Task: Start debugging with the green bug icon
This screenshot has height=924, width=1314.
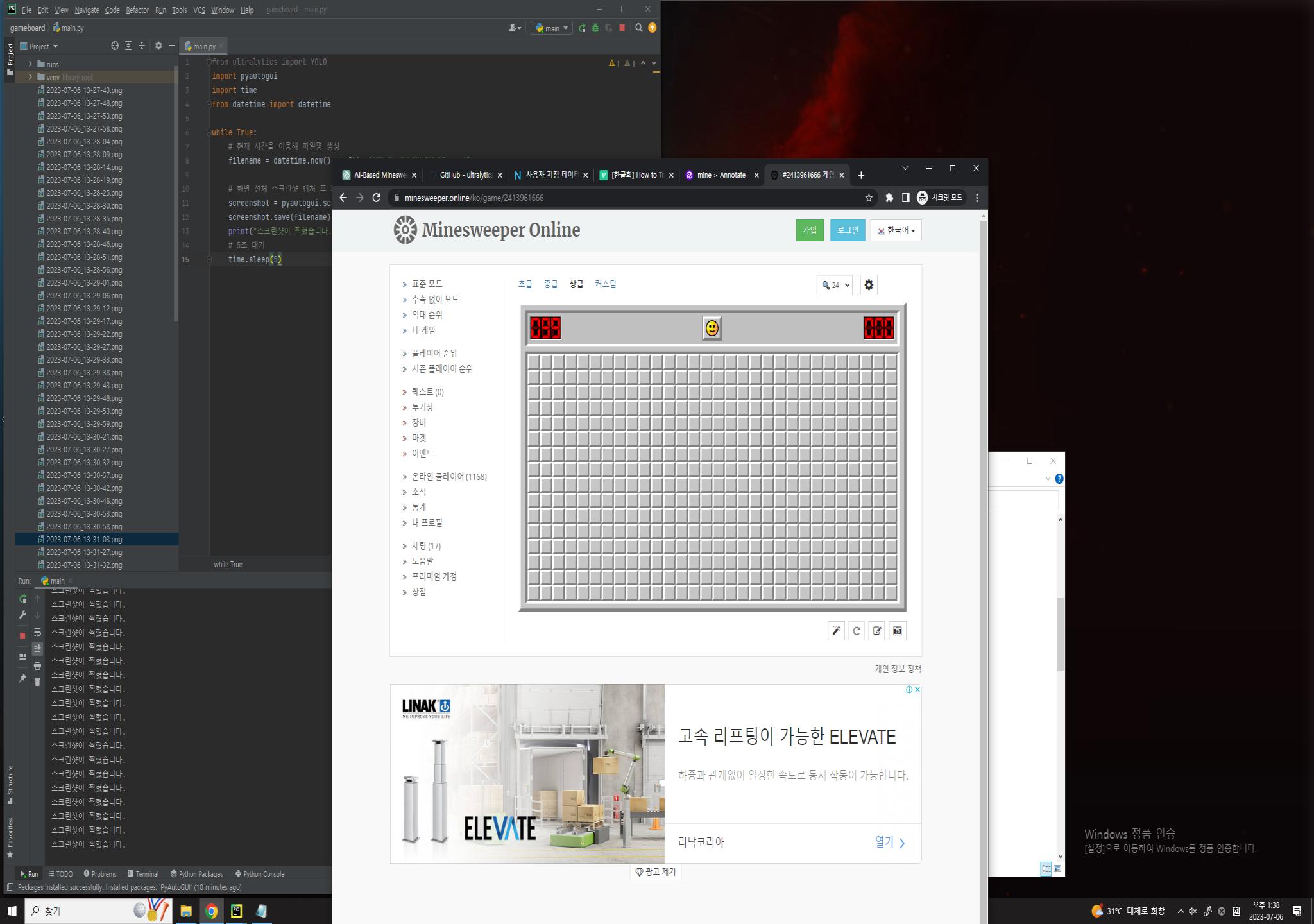Action: tap(595, 28)
